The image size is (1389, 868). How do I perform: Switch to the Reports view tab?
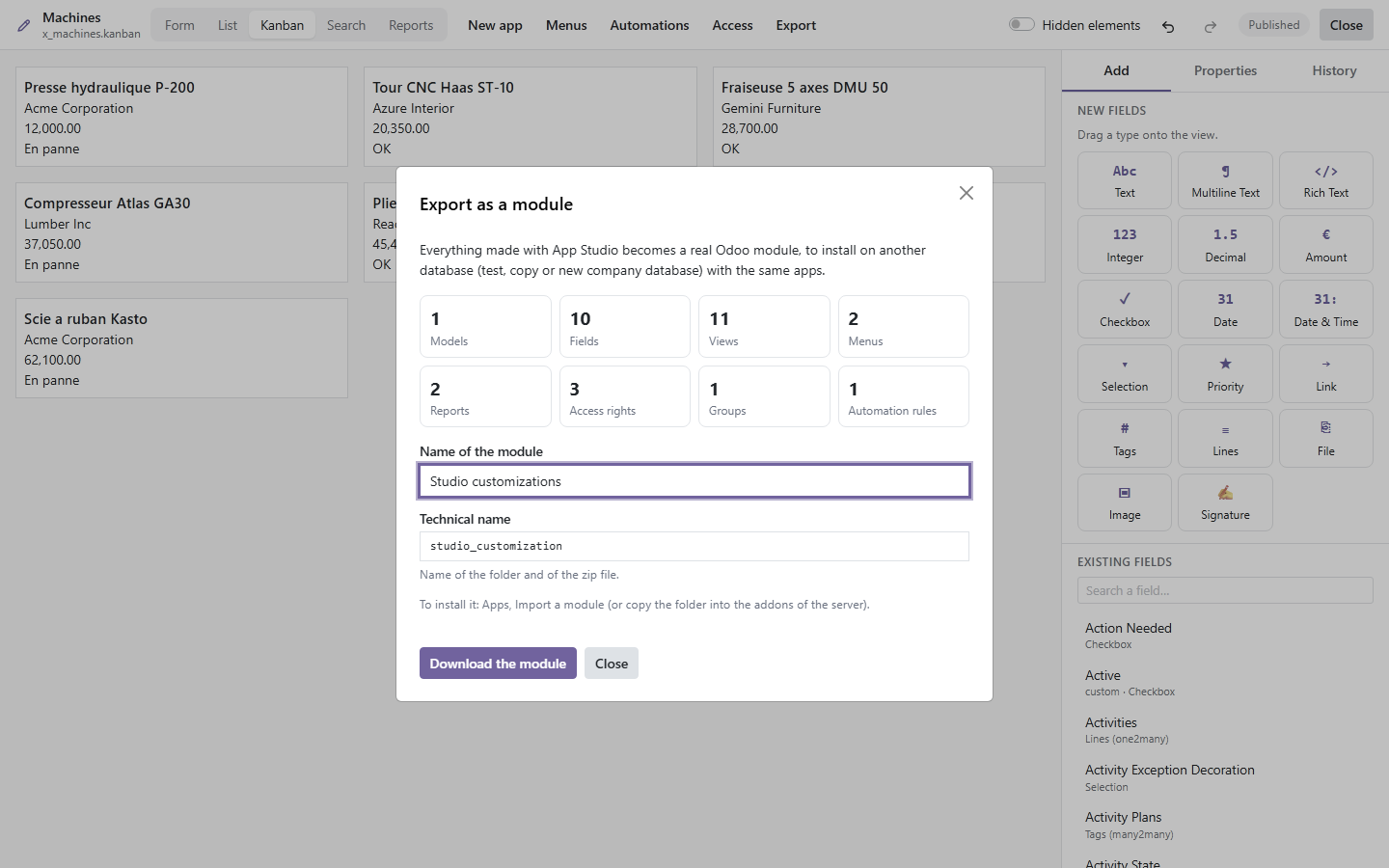[x=411, y=25]
